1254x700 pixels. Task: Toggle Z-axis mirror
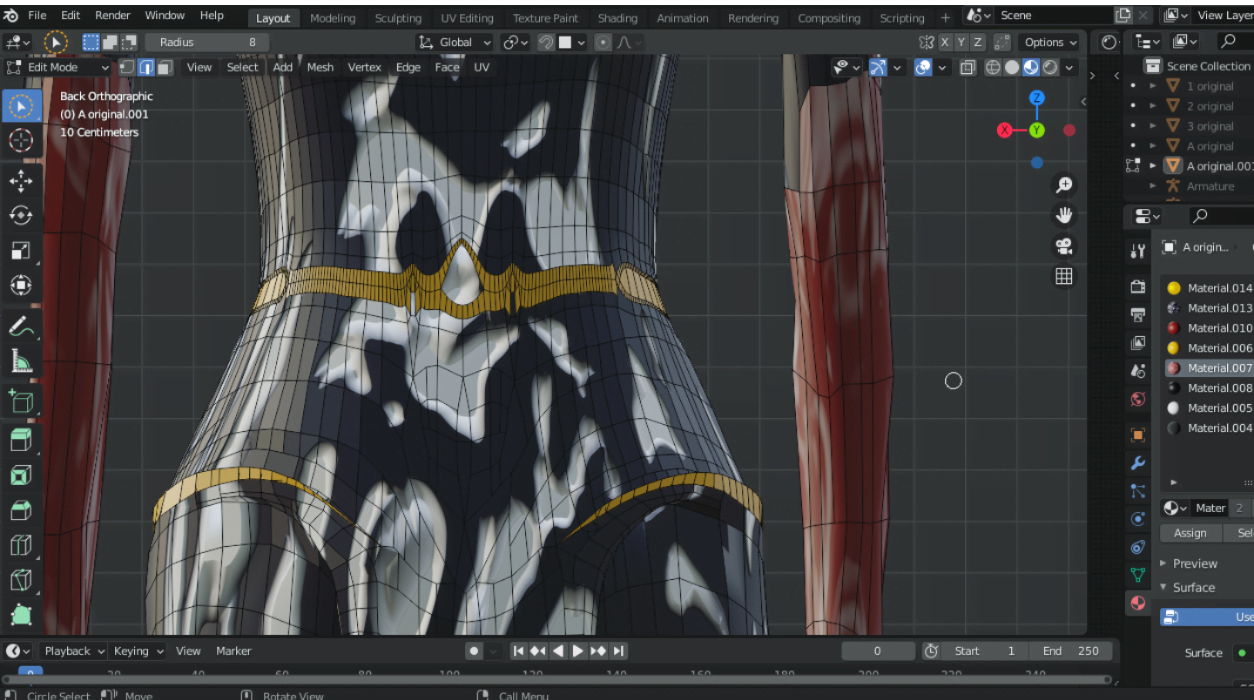pyautogui.click(x=978, y=42)
